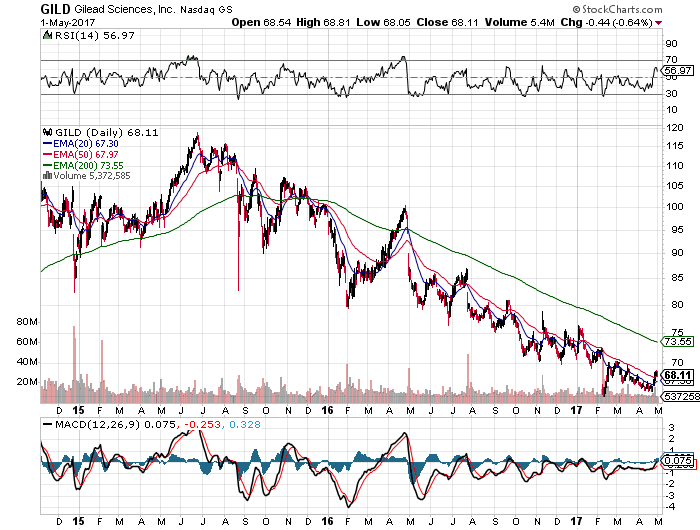Click the 20M volume axis label
The height and width of the screenshot is (530, 700).
click(x=27, y=382)
